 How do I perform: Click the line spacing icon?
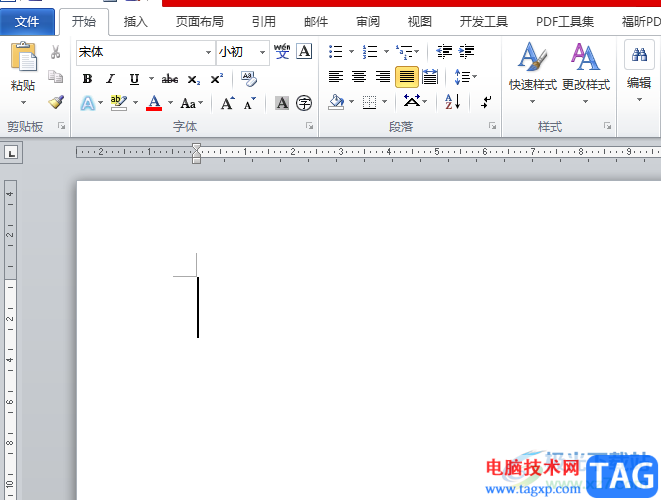462,77
